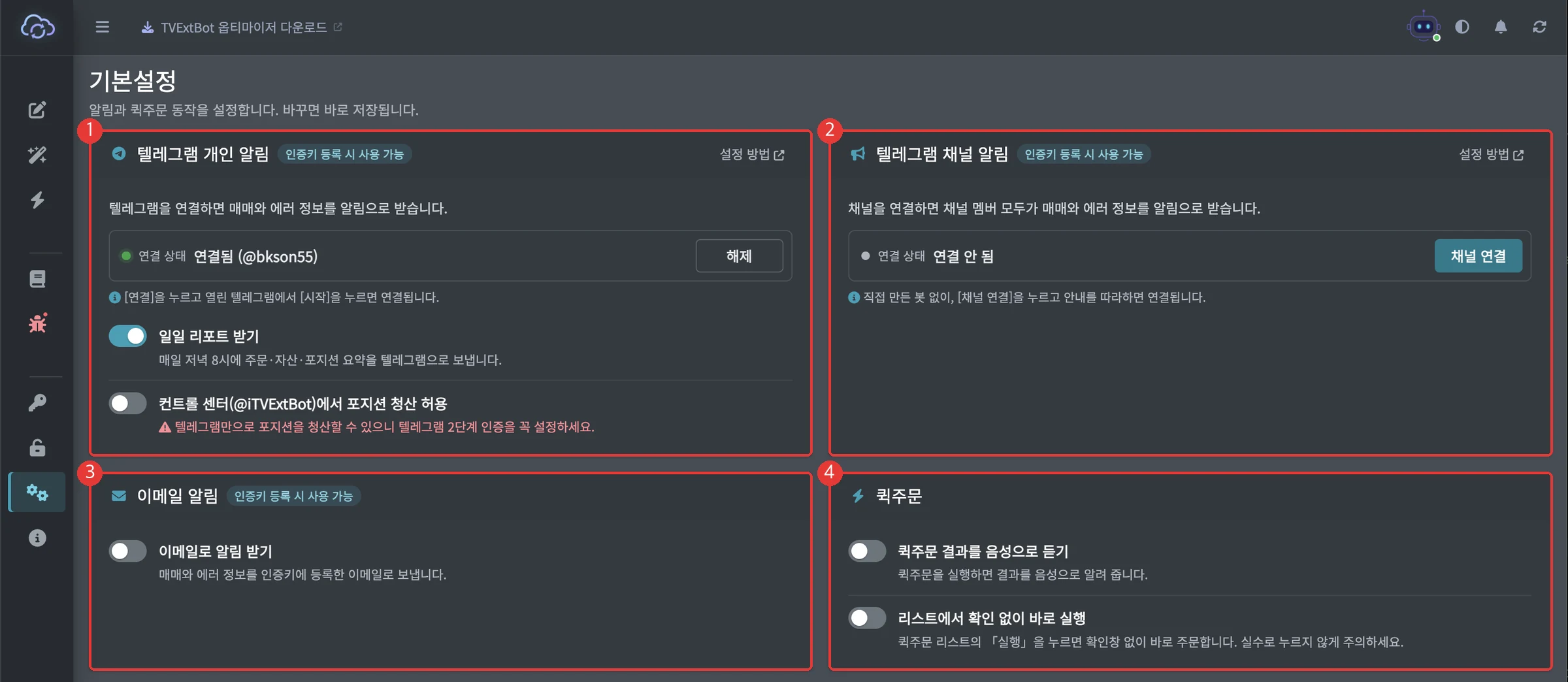The width and height of the screenshot is (1568, 682).
Task: Open the red bug sidebar icon
Action: point(37,323)
